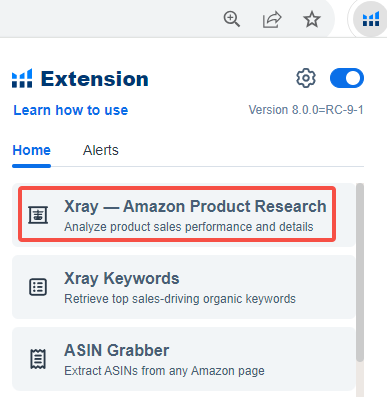Screen dimensions: 387x397
Task: Click the blue logo beside Extension title
Action: click(x=22, y=79)
